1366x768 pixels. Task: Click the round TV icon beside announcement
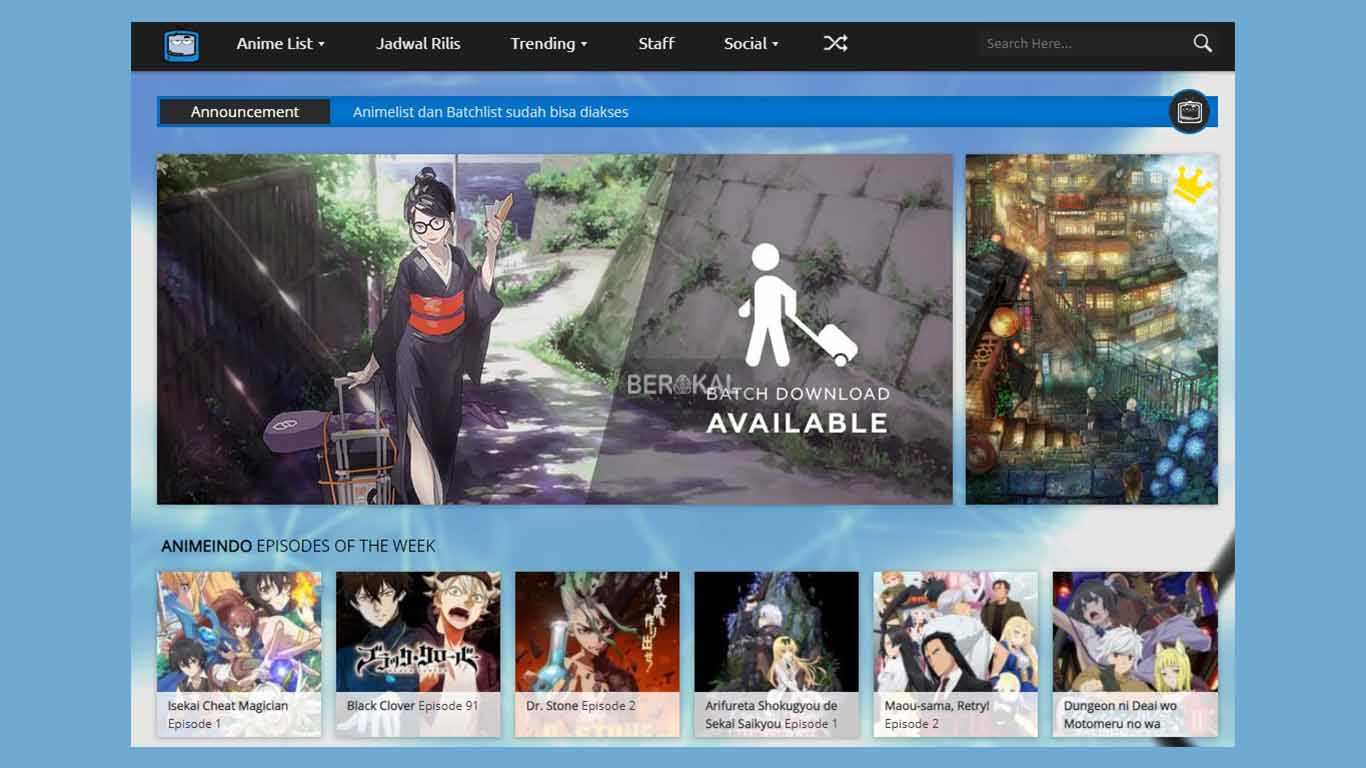click(1190, 111)
